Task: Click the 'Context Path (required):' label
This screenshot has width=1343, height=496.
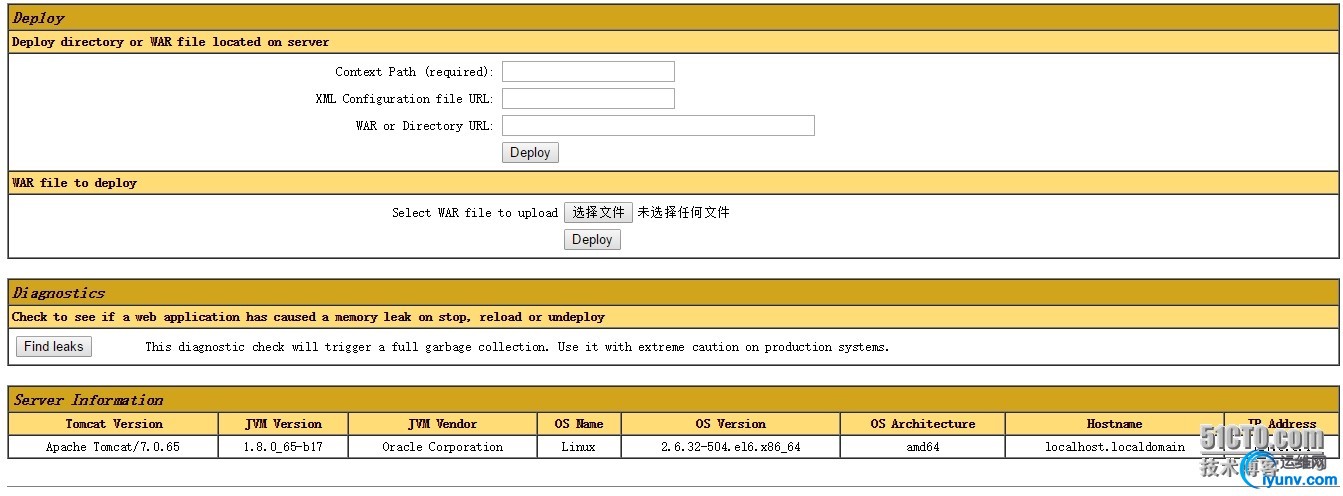Action: 414,72
